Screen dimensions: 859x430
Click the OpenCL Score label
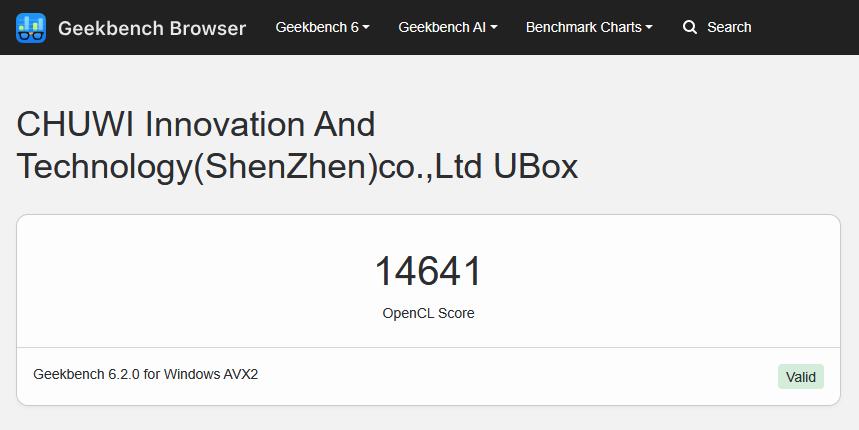click(x=428, y=313)
